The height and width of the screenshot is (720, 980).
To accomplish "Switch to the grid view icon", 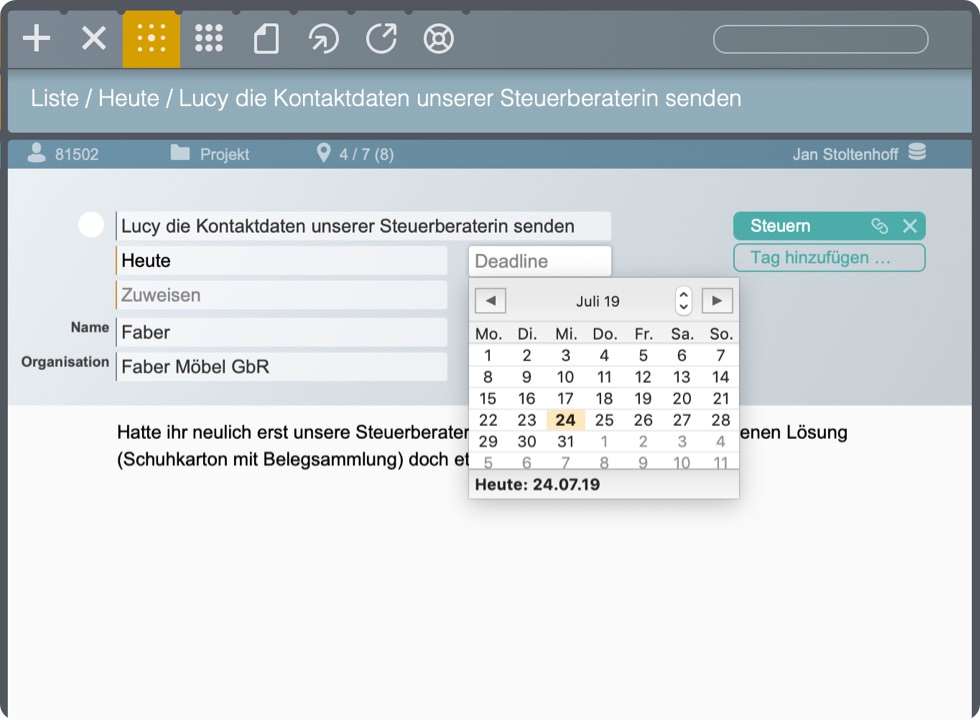I will pyautogui.click(x=209, y=39).
